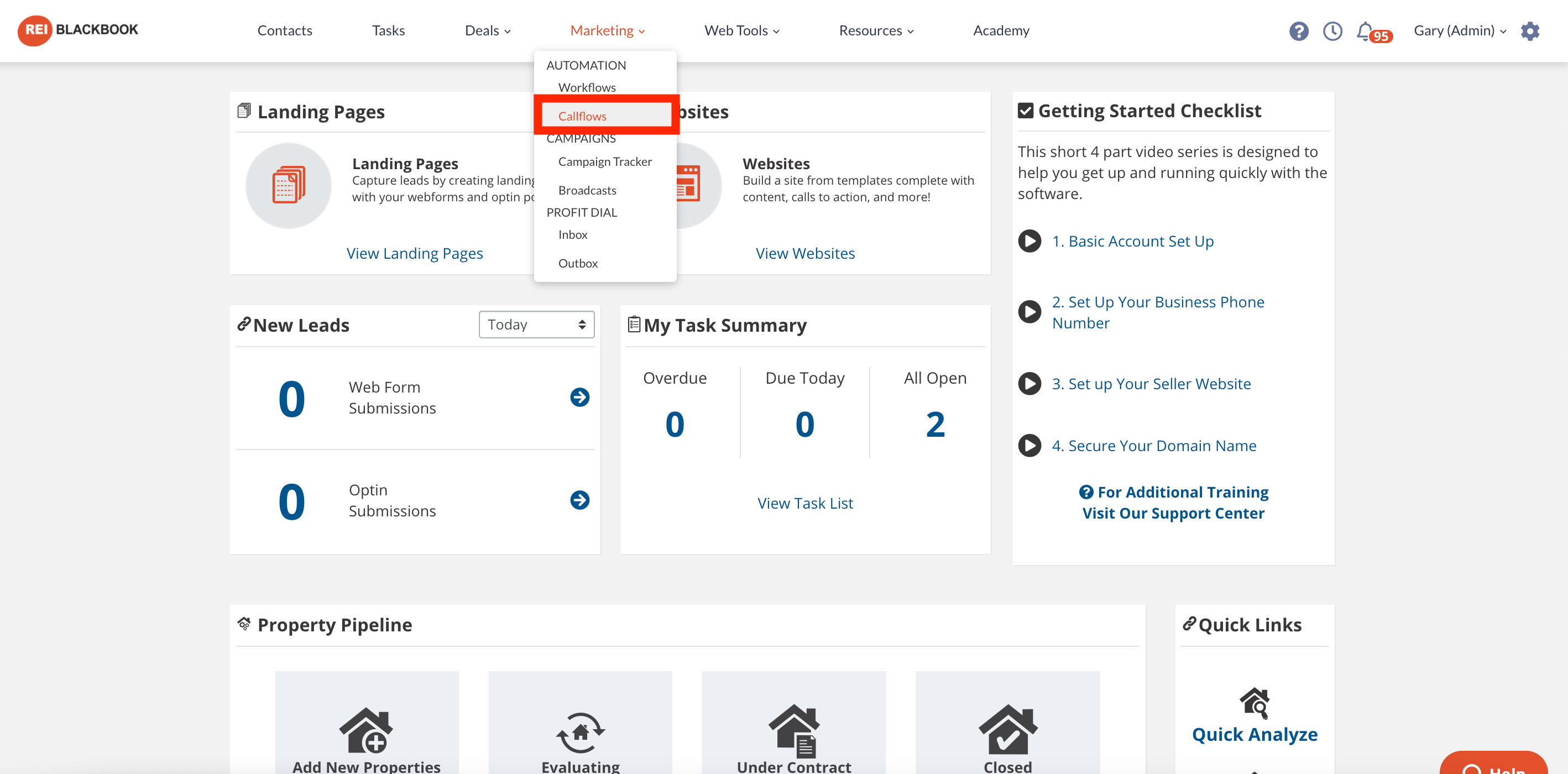Open Profit Dial Inbox

tap(572, 234)
